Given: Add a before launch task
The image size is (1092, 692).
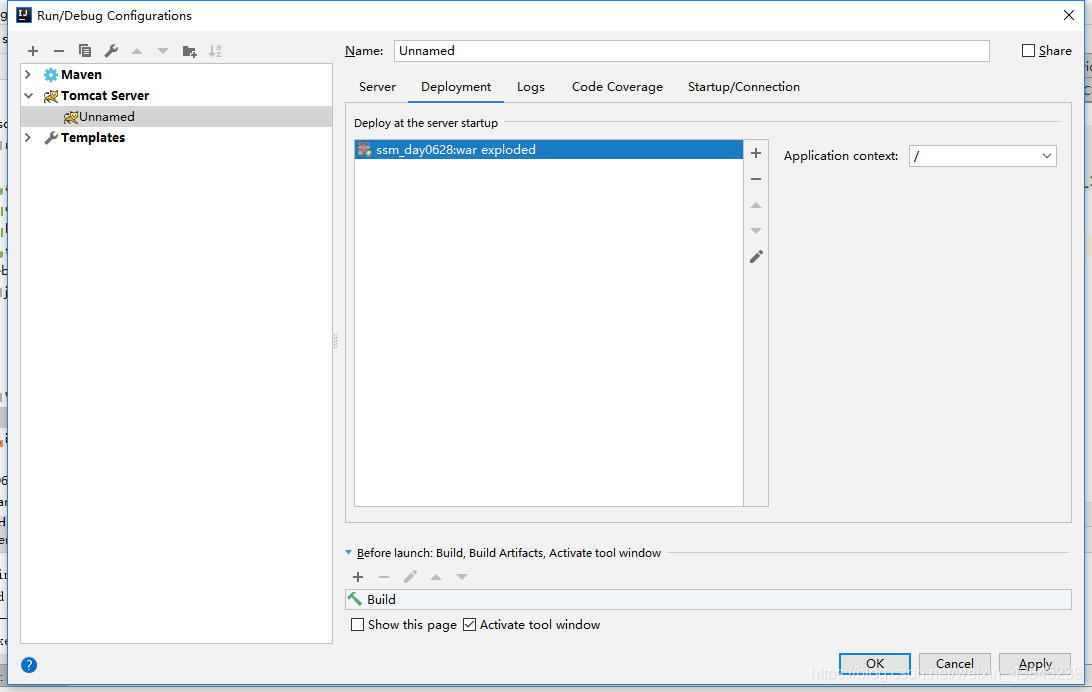Looking at the screenshot, I should [358, 577].
